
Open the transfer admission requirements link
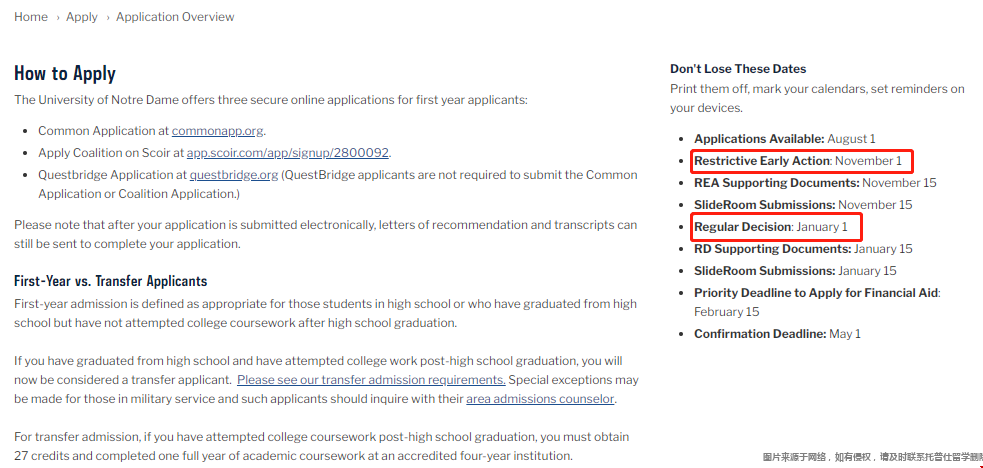pos(371,380)
